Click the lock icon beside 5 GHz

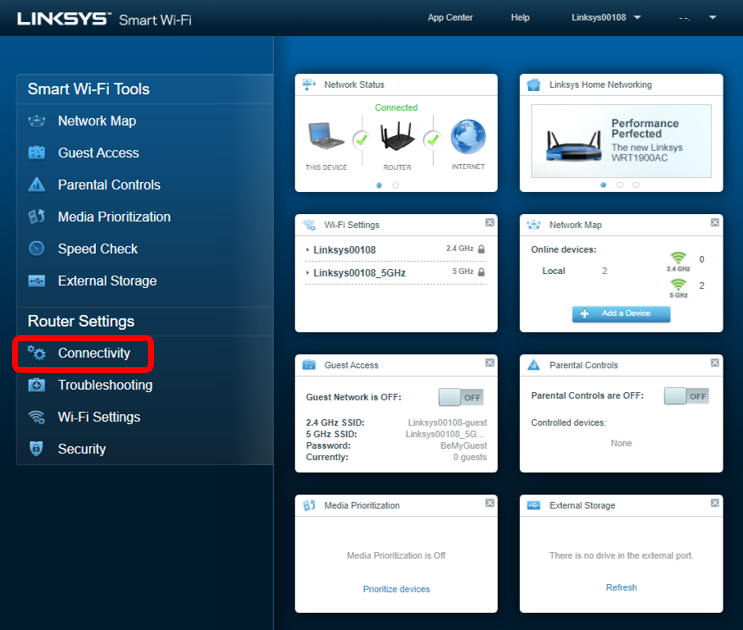[481, 272]
